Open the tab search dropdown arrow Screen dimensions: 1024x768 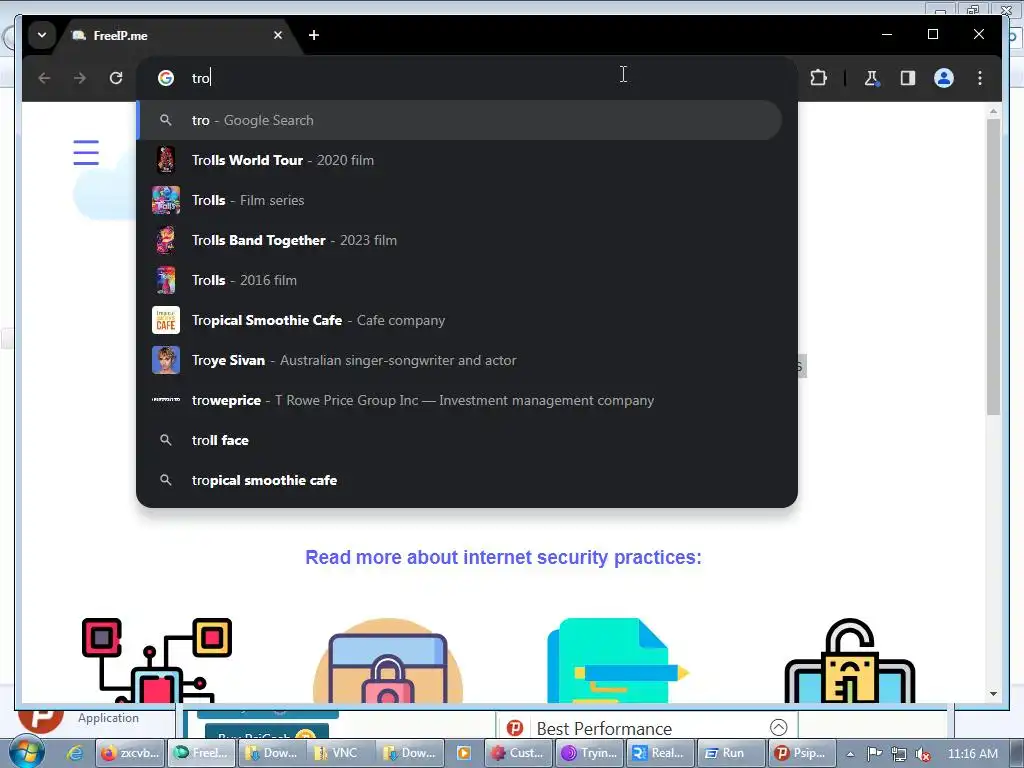pos(42,35)
